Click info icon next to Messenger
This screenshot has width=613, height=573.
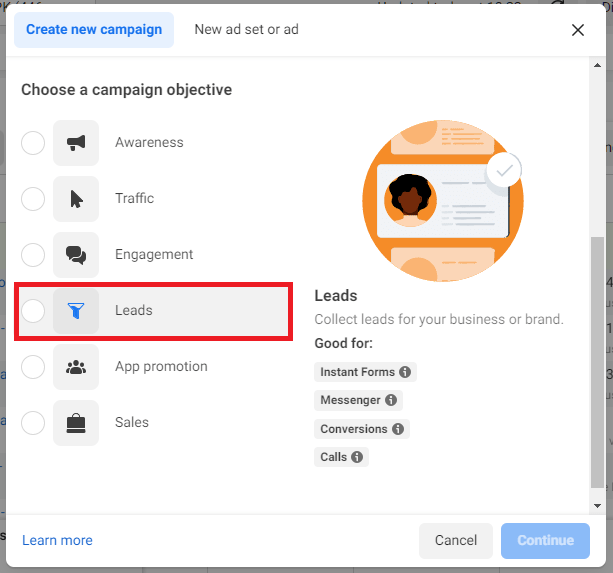point(390,400)
